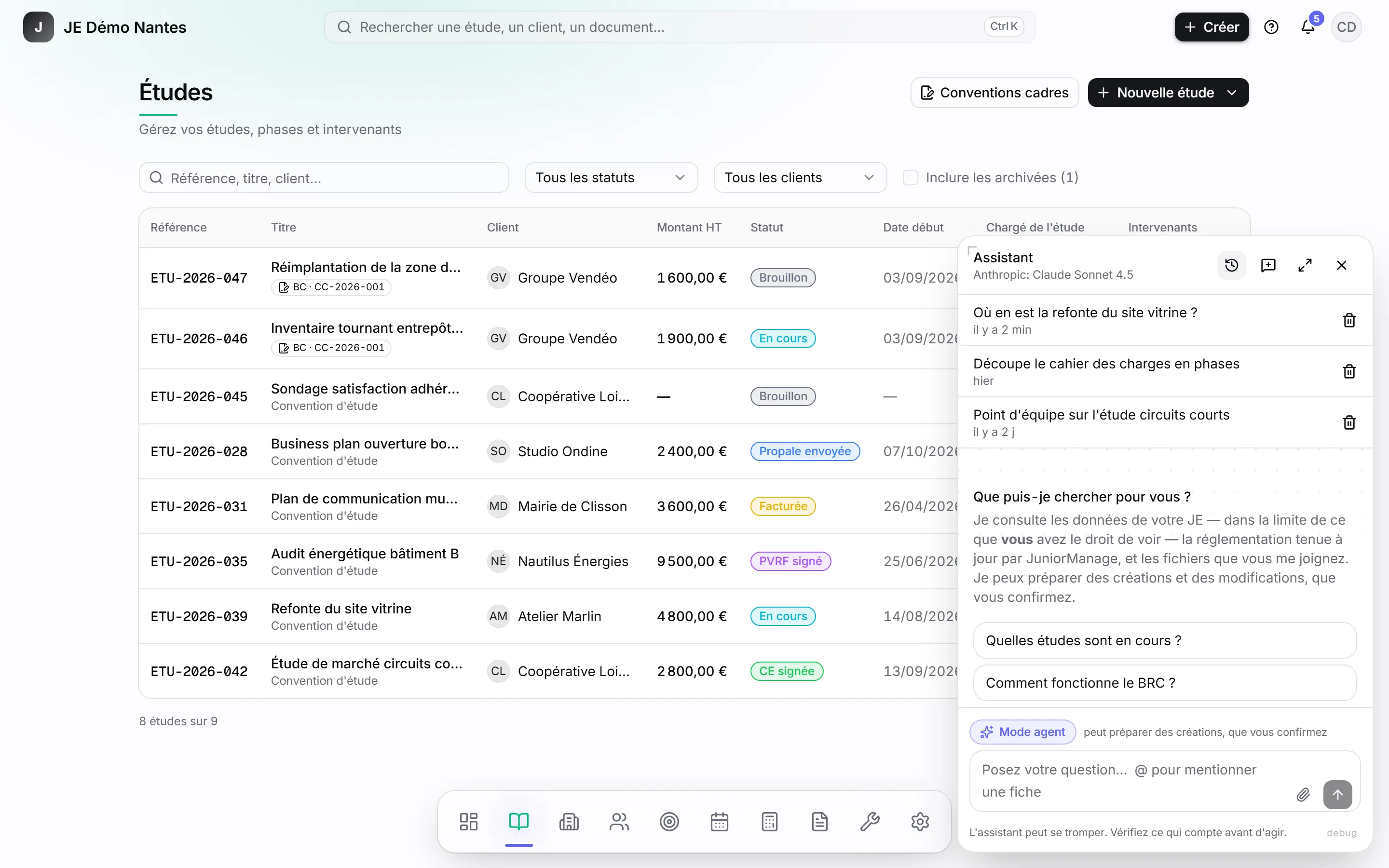The image size is (1389, 868).
Task: Open the target icon in bottom dock
Action: point(669,822)
